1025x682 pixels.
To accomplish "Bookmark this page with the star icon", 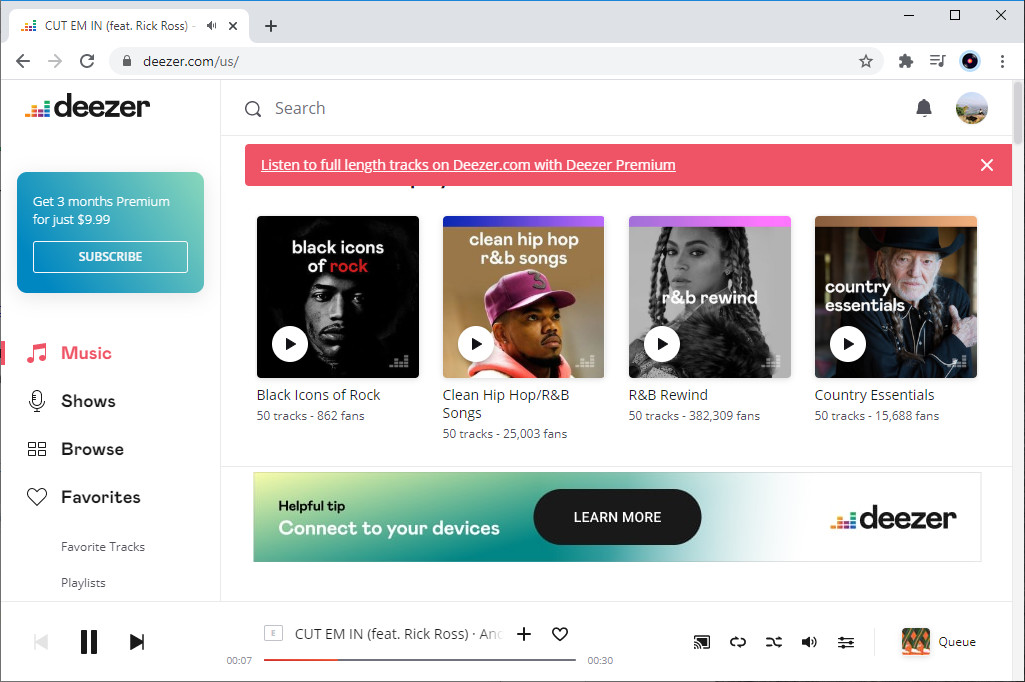I will click(x=865, y=61).
